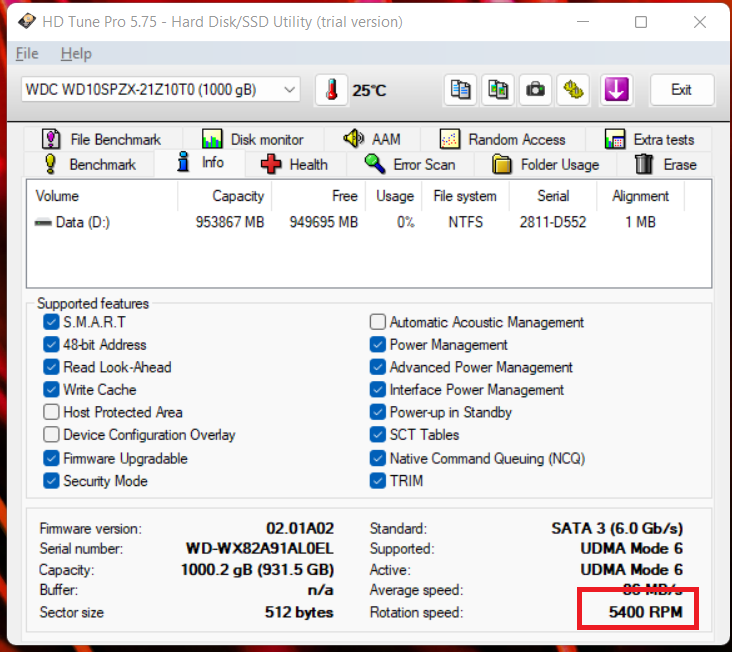Click the Alignment column header
This screenshot has width=732, height=652.
[x=640, y=196]
